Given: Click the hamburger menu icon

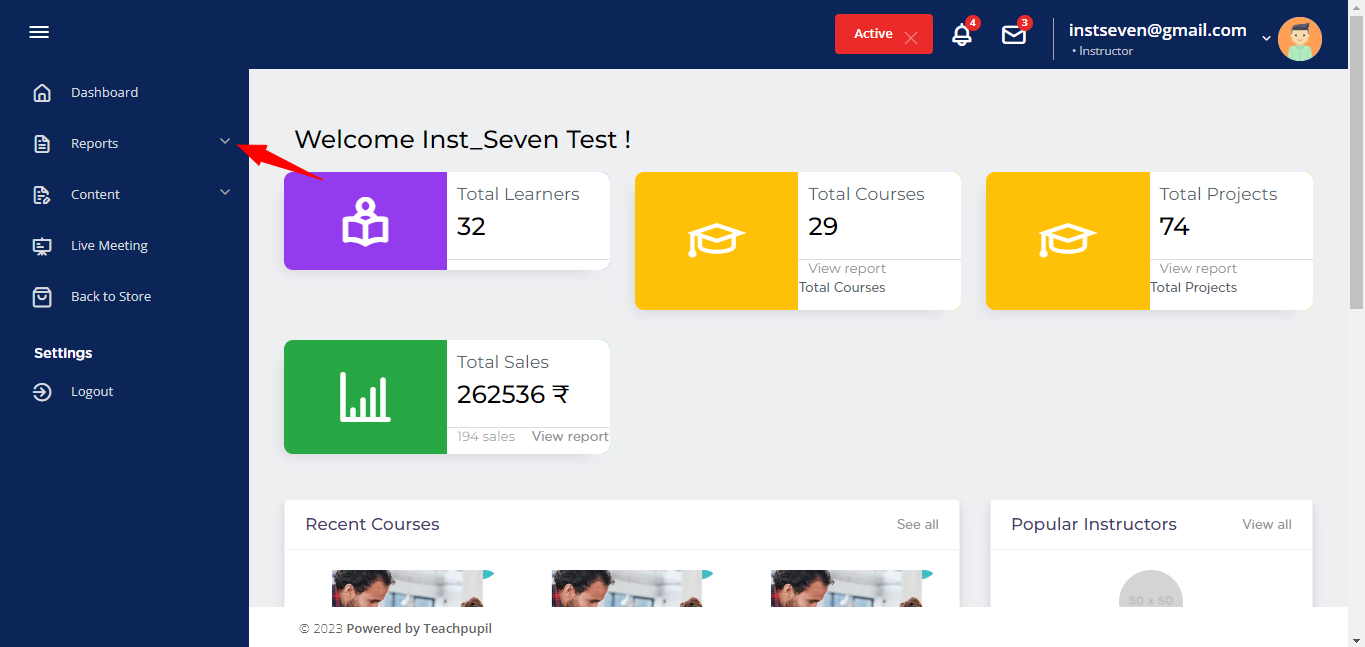Looking at the screenshot, I should pyautogui.click(x=39, y=33).
